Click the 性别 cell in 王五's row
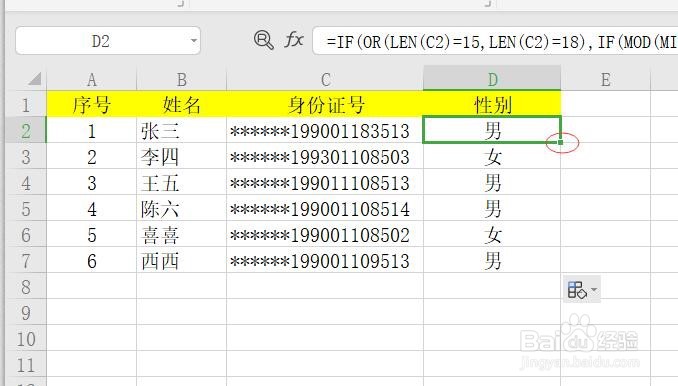 [492, 182]
